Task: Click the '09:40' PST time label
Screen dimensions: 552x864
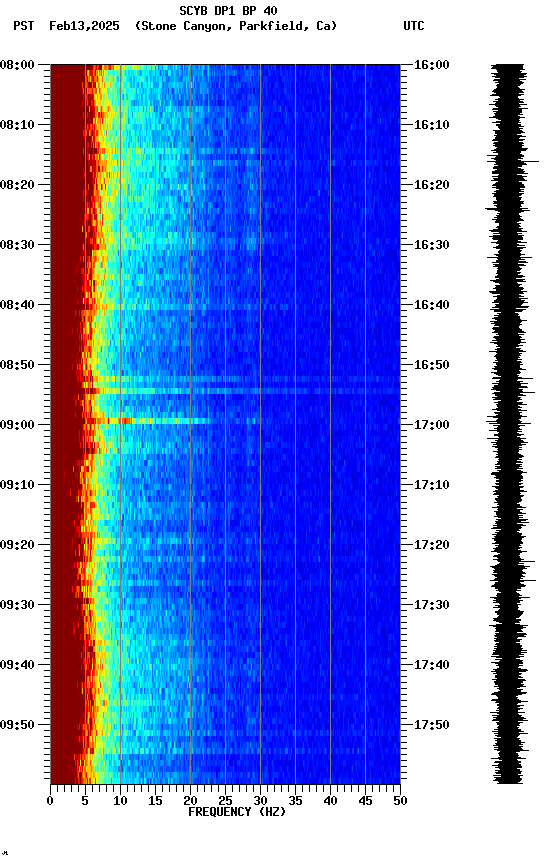Action: 17,665
